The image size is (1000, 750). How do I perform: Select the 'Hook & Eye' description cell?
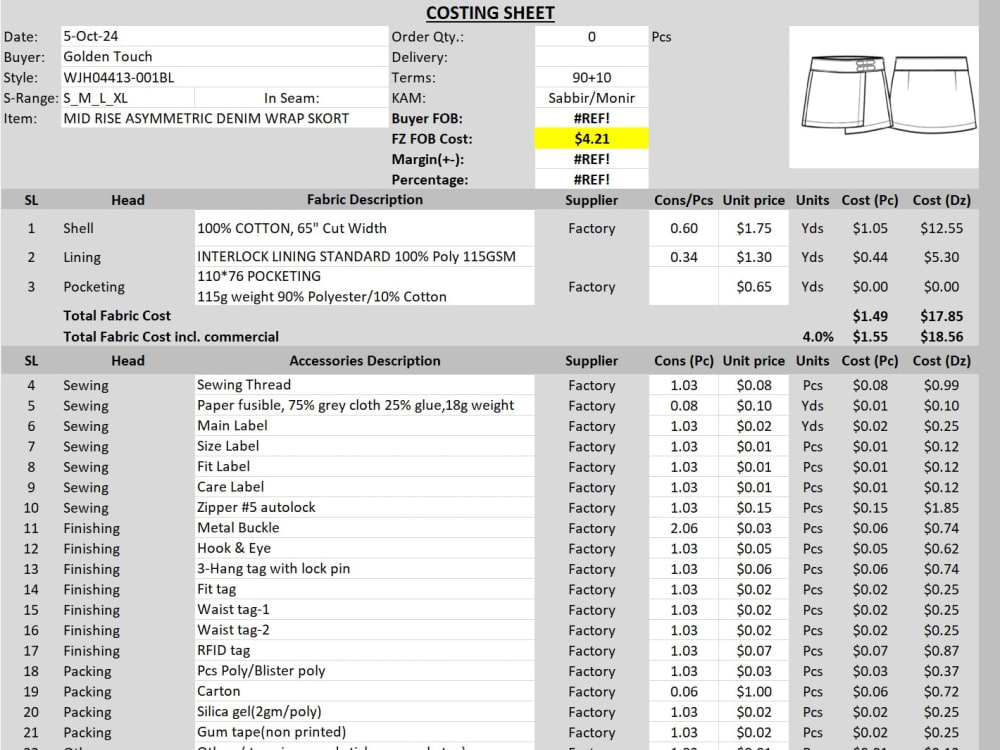pos(364,548)
